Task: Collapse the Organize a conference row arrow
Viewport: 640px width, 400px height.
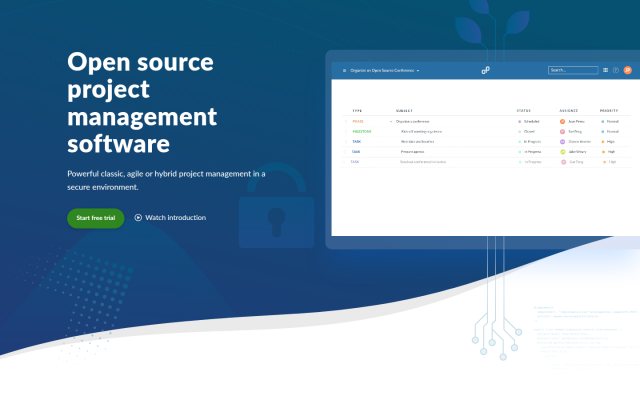Action: [x=391, y=122]
